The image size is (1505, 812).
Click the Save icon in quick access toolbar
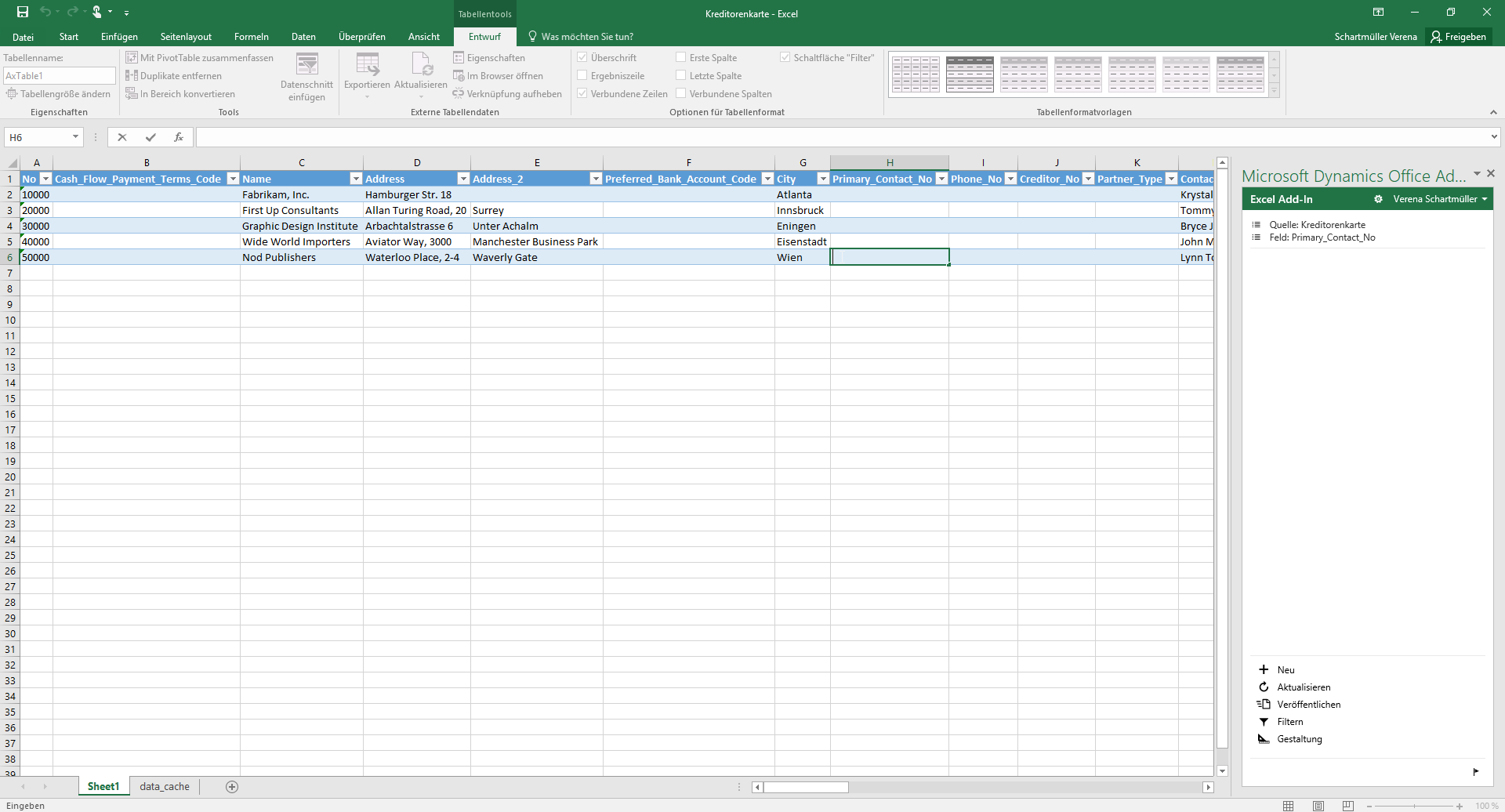click(23, 12)
